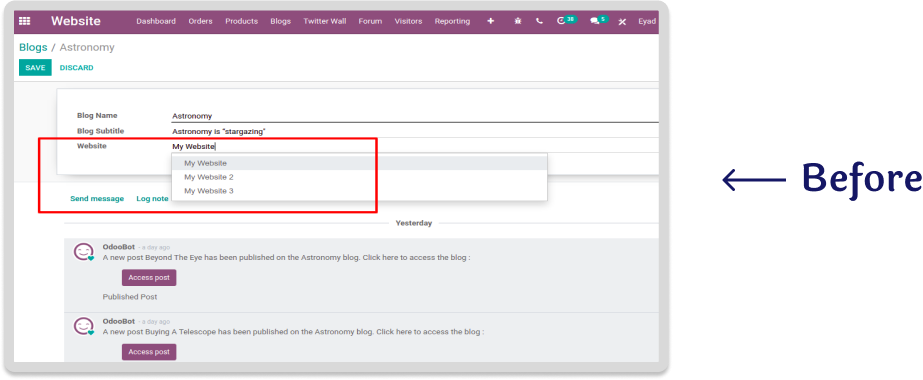Go back to Blogs breadcrumb

(33, 47)
